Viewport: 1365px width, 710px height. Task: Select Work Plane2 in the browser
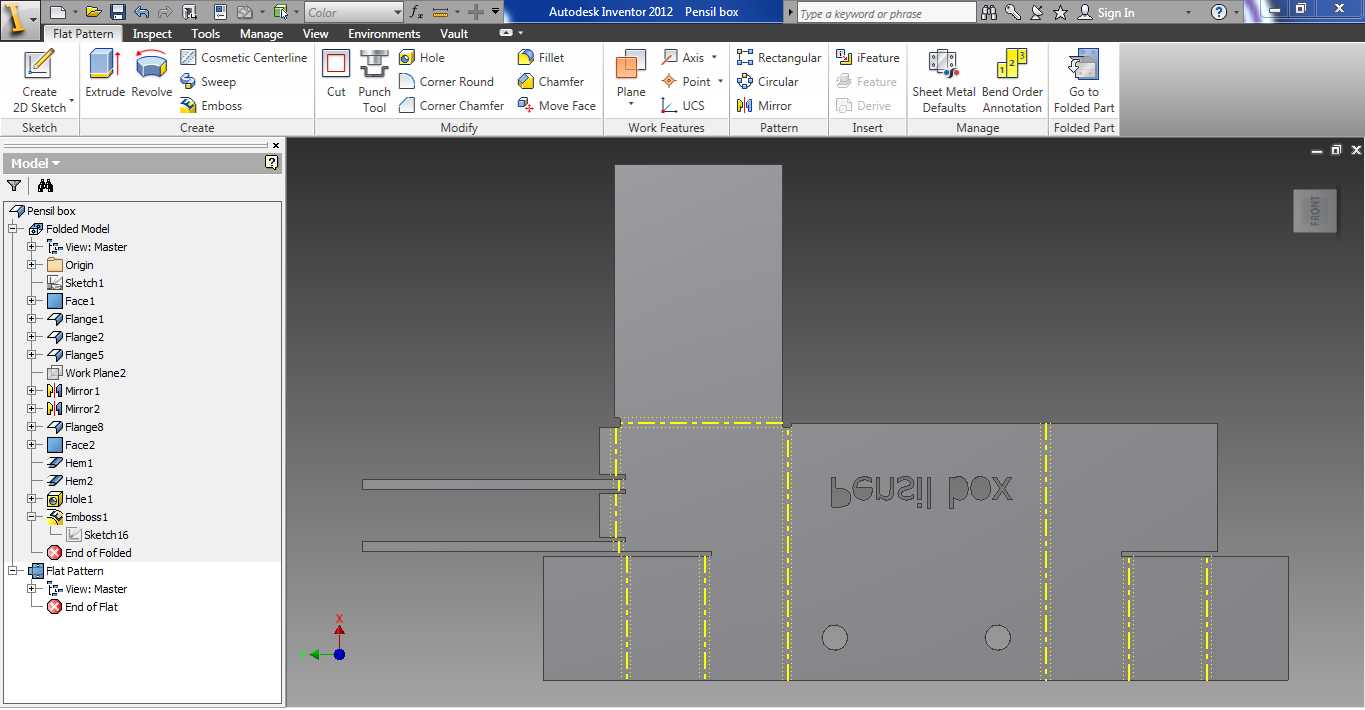tap(86, 373)
